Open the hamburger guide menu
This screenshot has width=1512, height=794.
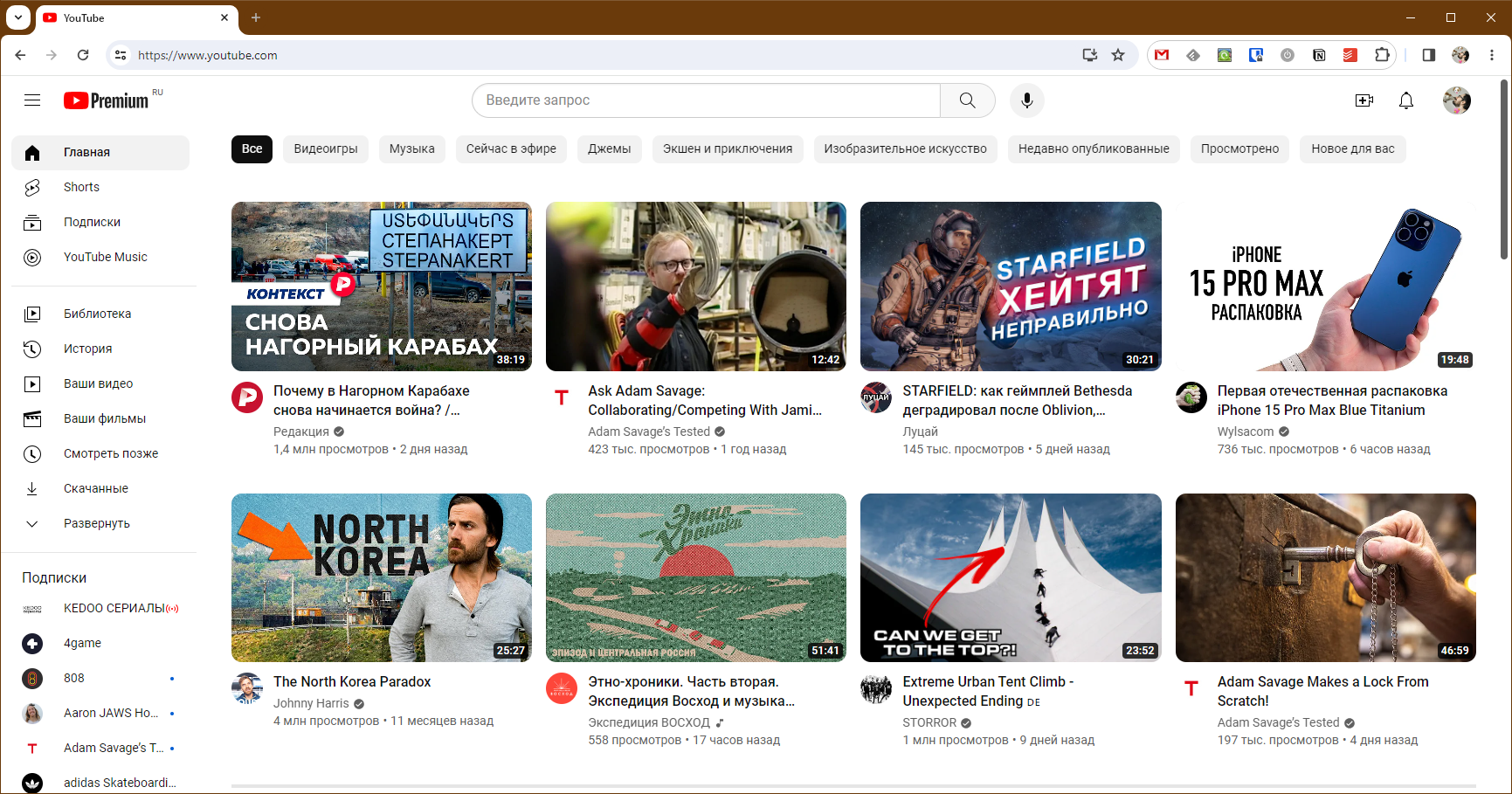[x=32, y=100]
